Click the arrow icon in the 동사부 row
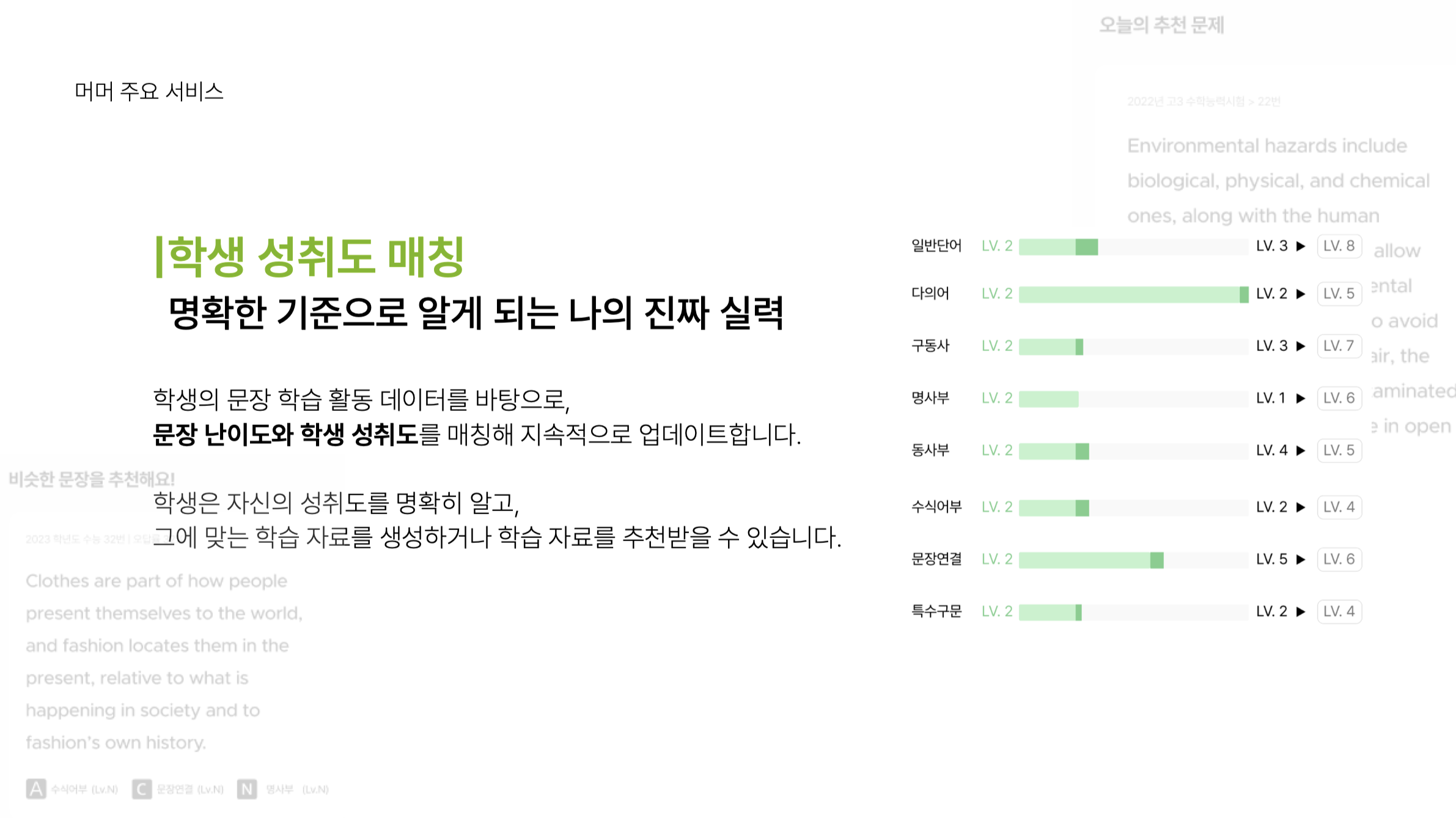 coord(1301,451)
